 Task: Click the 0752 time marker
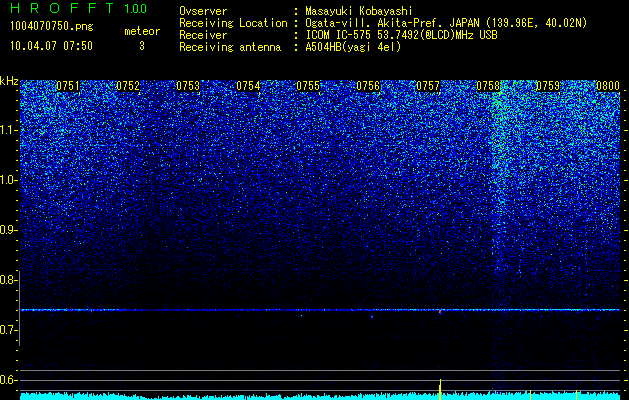[x=128, y=86]
